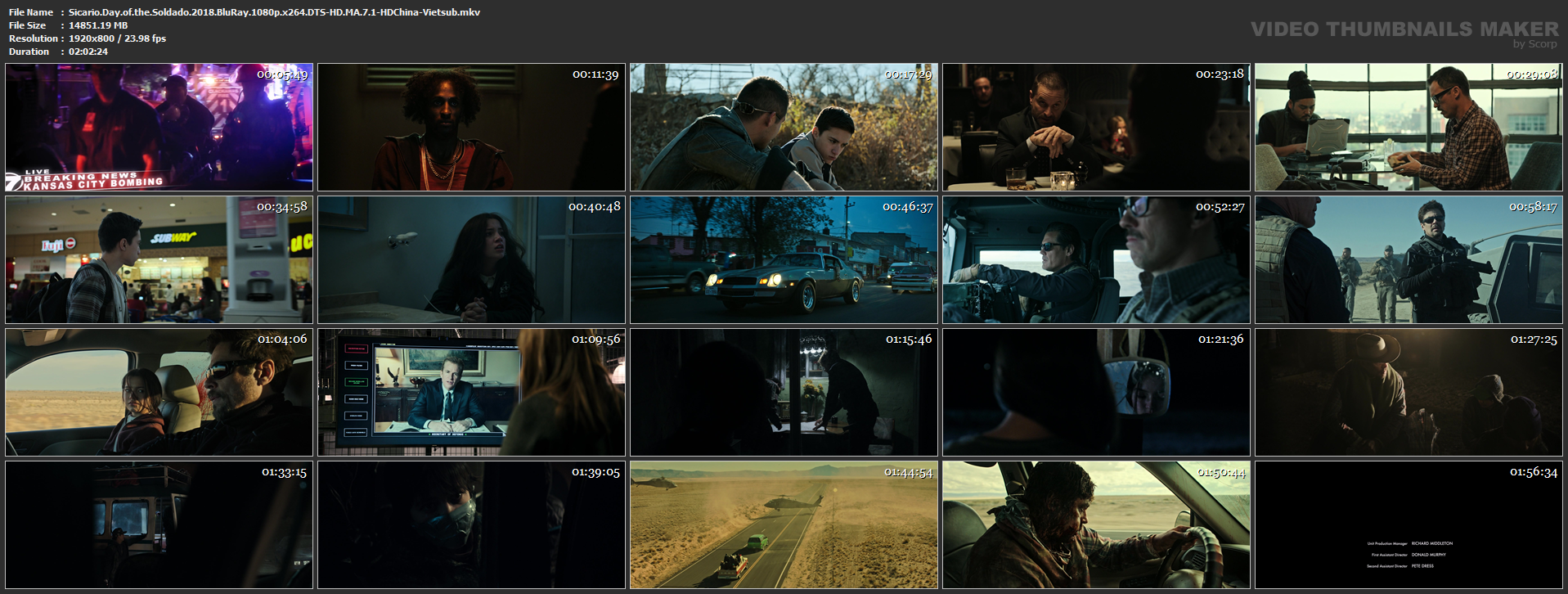The image size is (1568, 594).
Task: Click the file name text ending Vietsub.mkv
Action: 274,12
